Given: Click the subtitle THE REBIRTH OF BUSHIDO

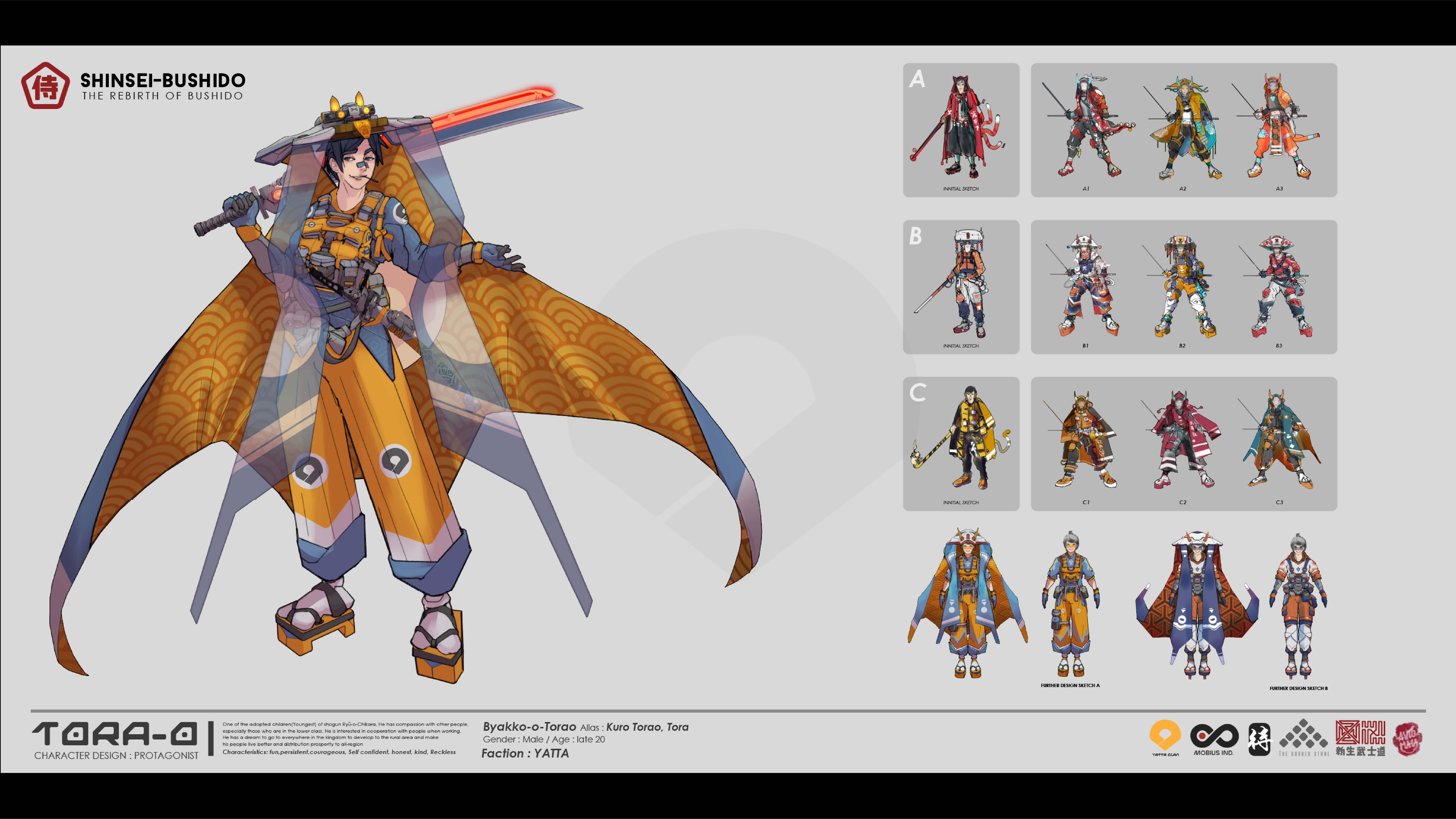Looking at the screenshot, I should tap(163, 96).
